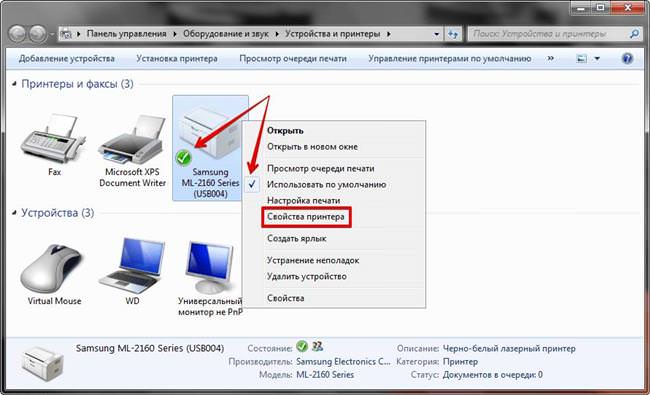
Task: Click the change view icon in toolbar
Action: 582,58
